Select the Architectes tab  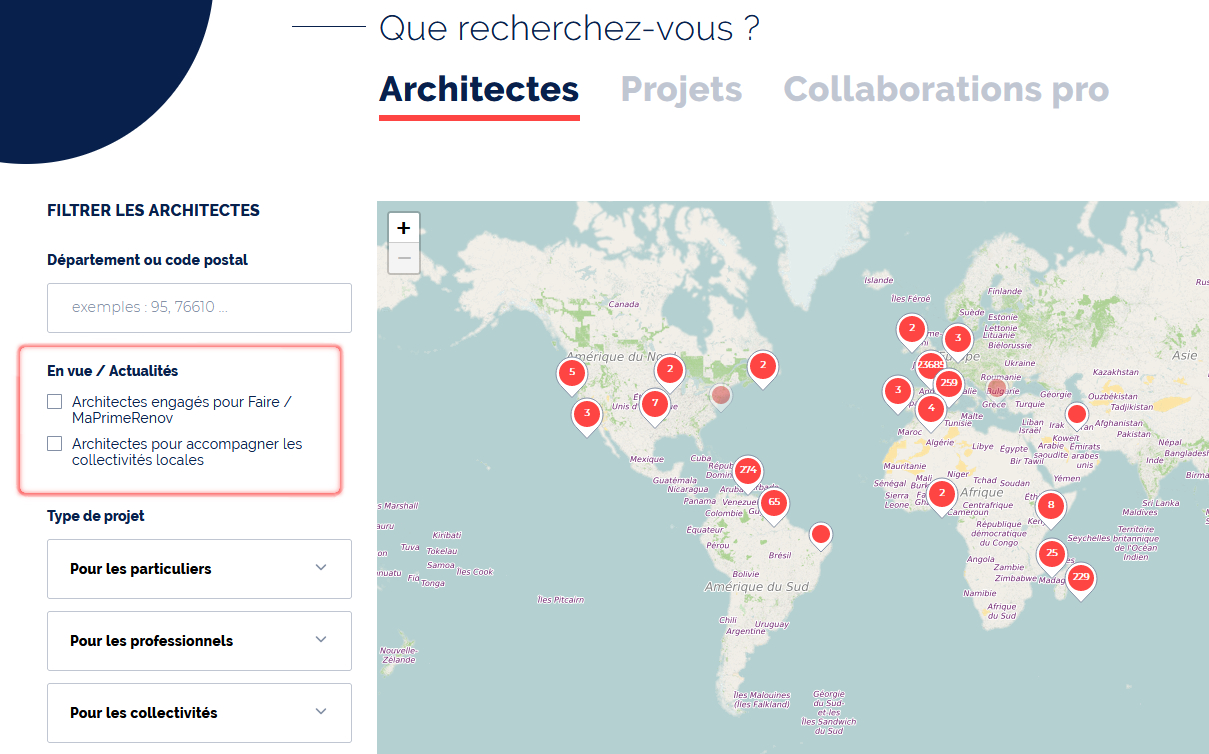point(479,89)
